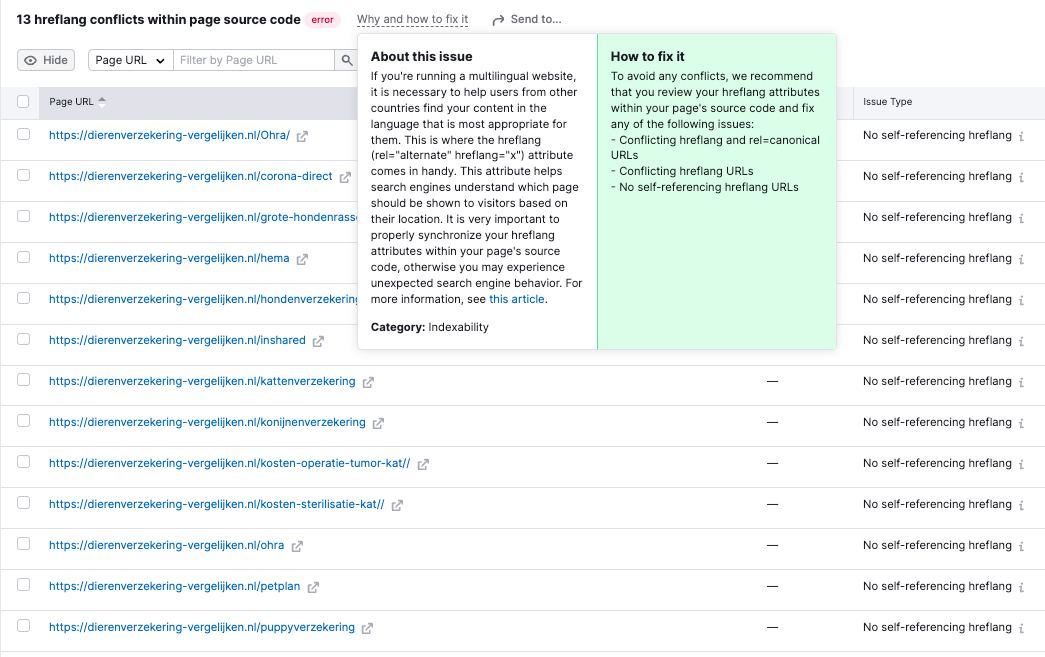Click the 'Send to...' button
This screenshot has height=657, width=1045.
(527, 19)
